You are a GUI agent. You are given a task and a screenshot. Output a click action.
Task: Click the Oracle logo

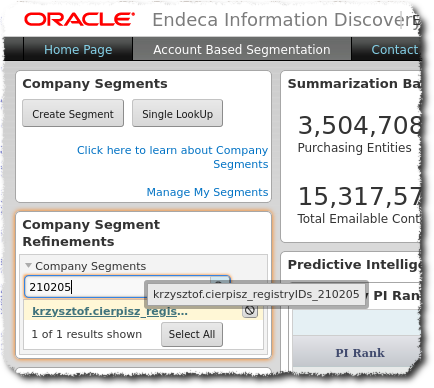[x=79, y=19]
